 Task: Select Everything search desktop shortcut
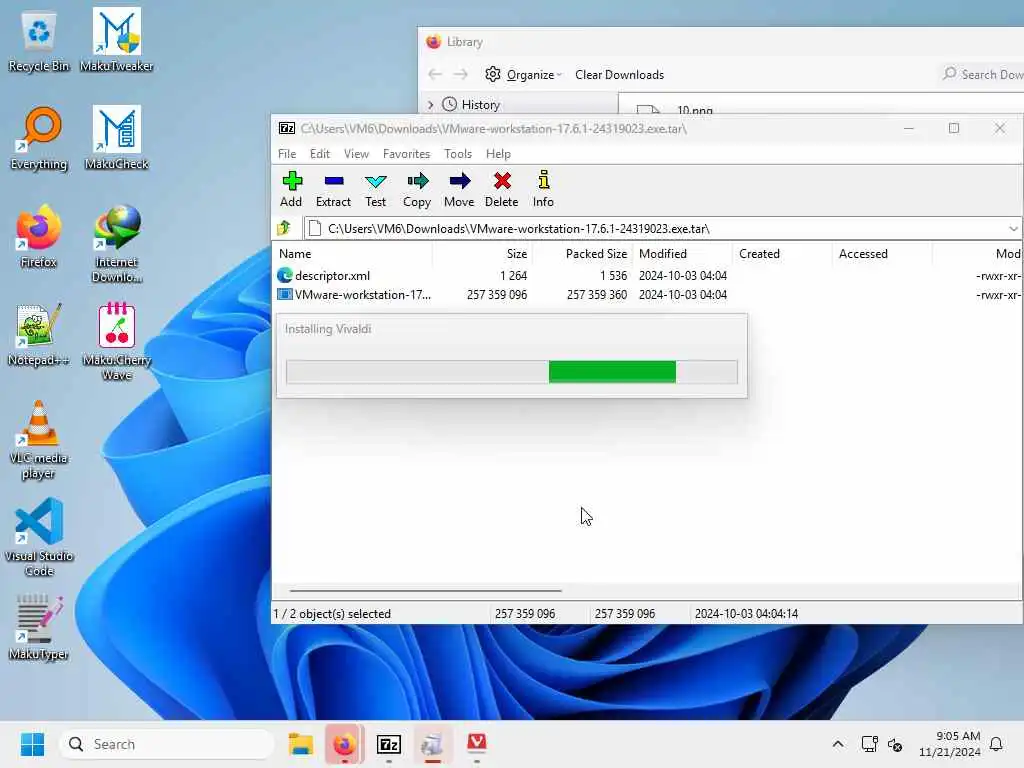(39, 138)
